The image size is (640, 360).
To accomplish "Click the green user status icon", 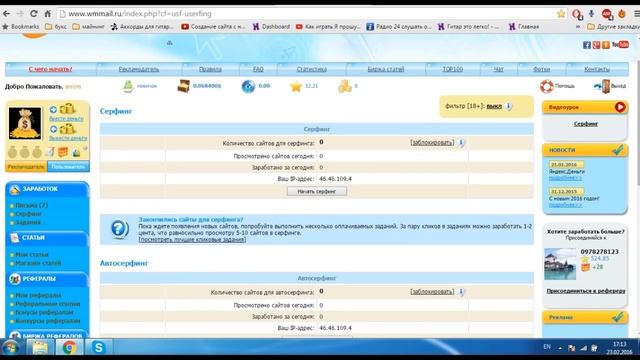I will [x=128, y=86].
